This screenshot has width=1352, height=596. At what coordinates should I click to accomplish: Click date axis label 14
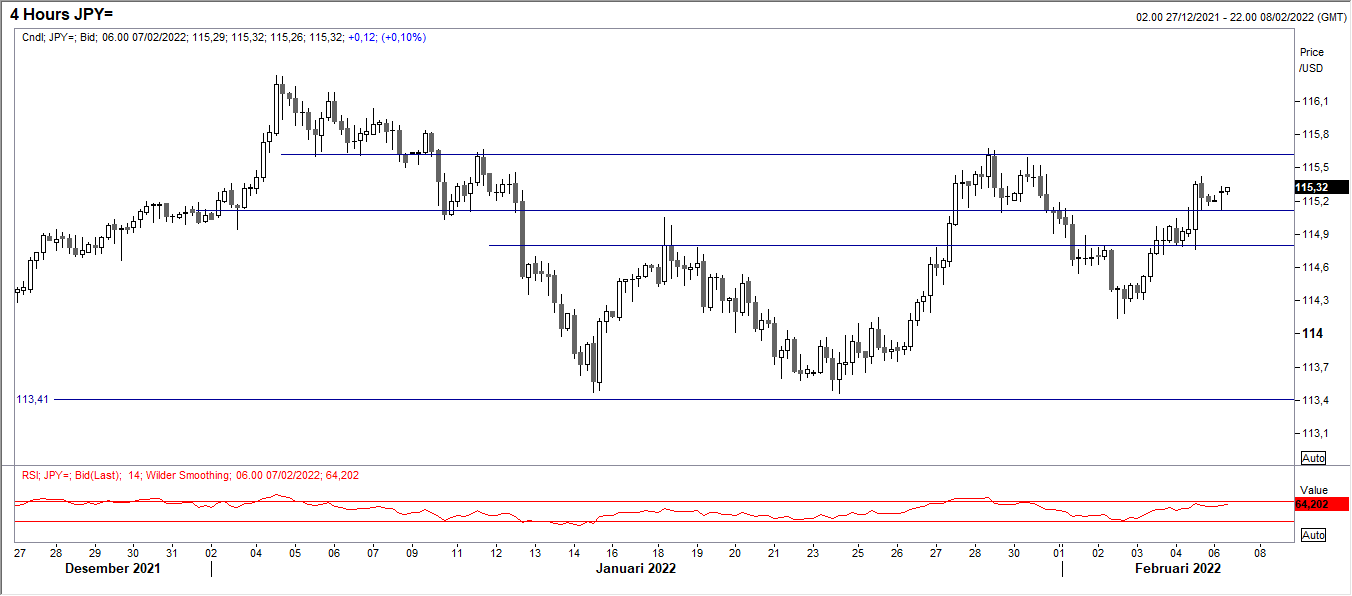pyautogui.click(x=574, y=552)
